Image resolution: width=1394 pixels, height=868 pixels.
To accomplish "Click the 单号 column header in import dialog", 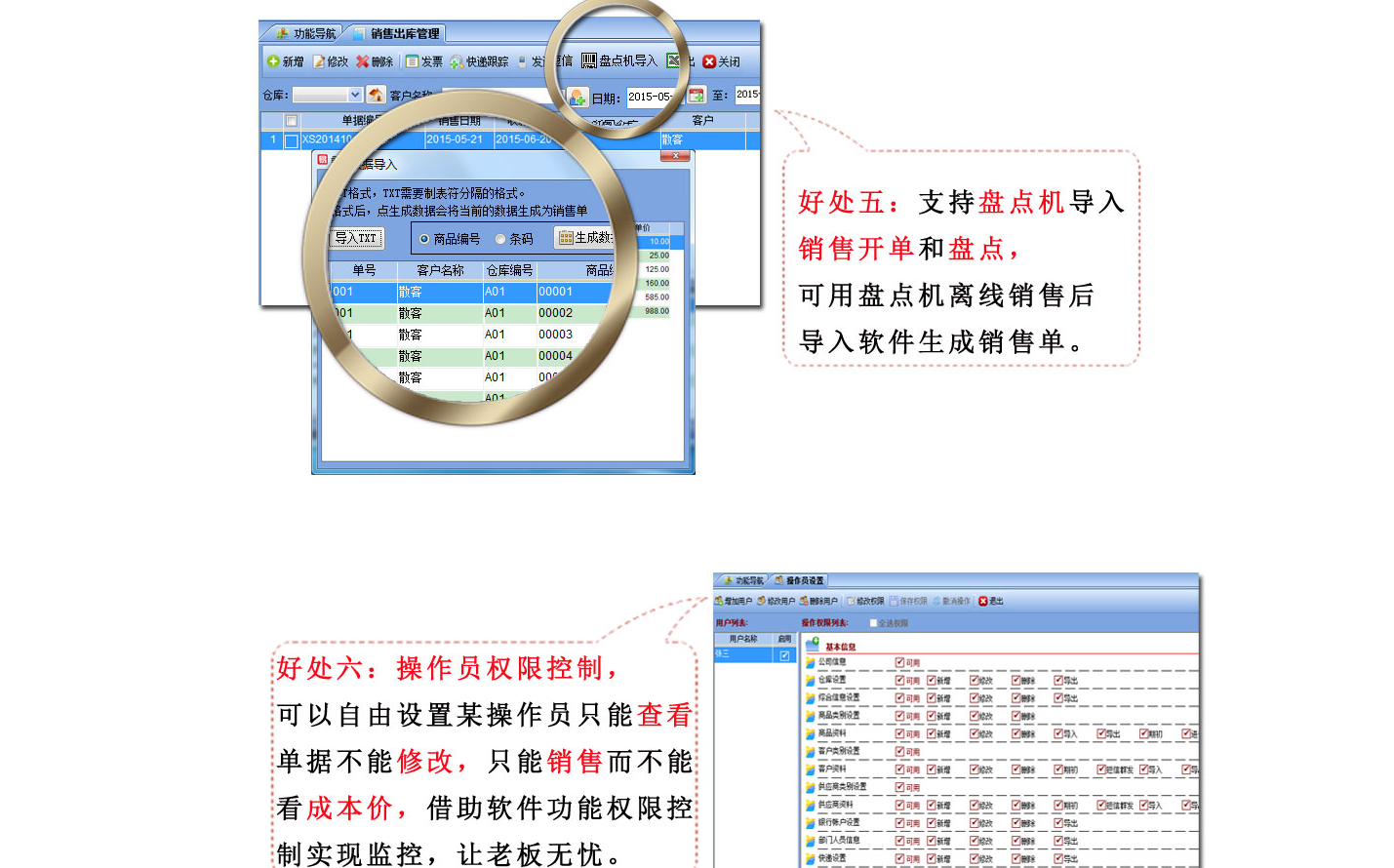I will coord(364,270).
